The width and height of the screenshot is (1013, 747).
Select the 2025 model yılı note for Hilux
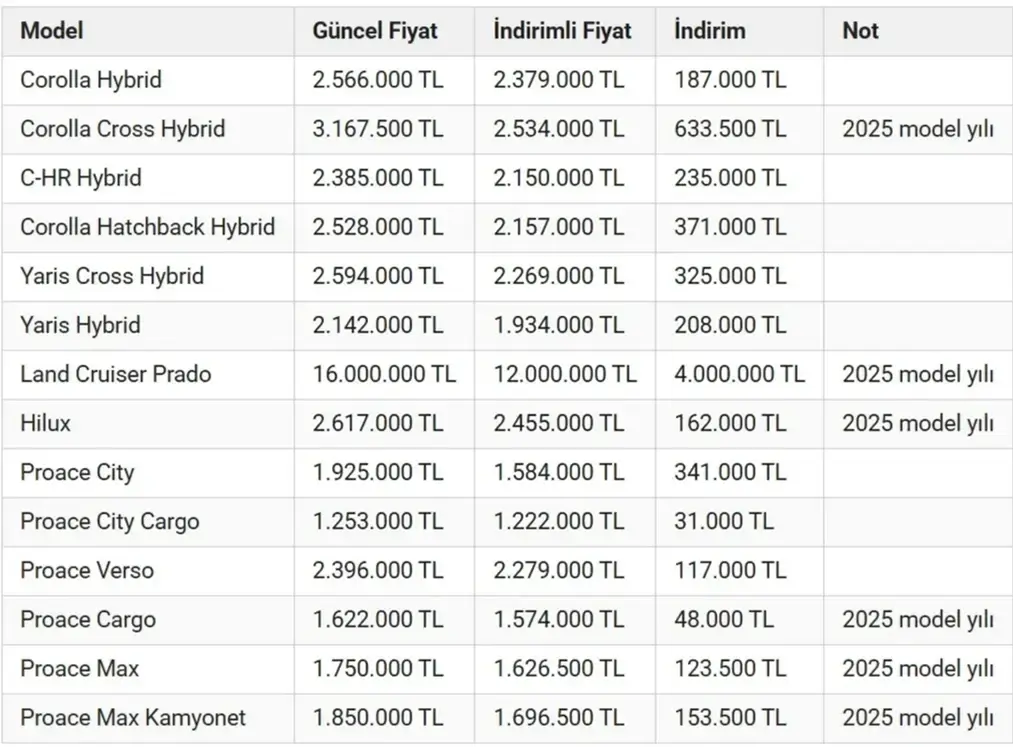point(918,423)
